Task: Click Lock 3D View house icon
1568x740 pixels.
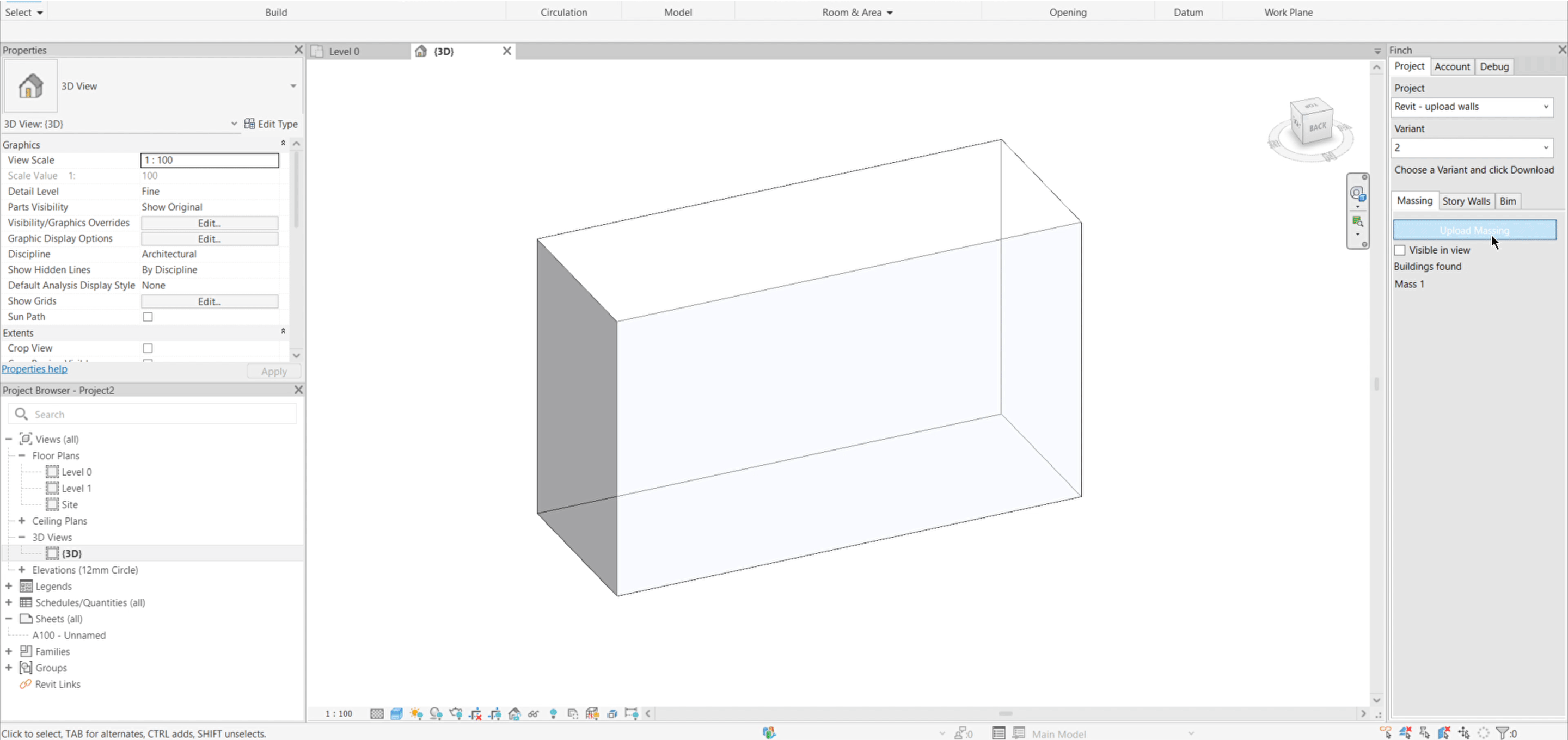Action: tap(514, 714)
